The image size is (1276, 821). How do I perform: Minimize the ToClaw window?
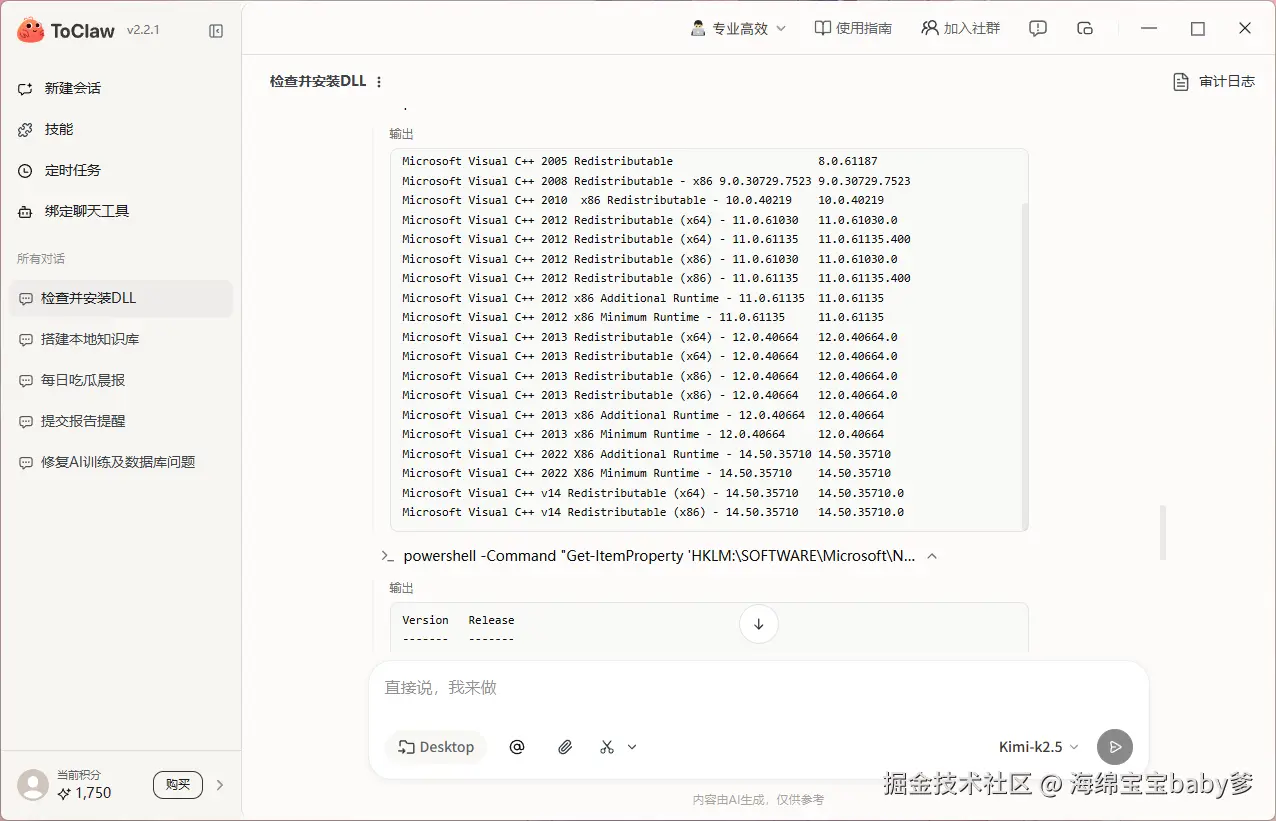1151,29
